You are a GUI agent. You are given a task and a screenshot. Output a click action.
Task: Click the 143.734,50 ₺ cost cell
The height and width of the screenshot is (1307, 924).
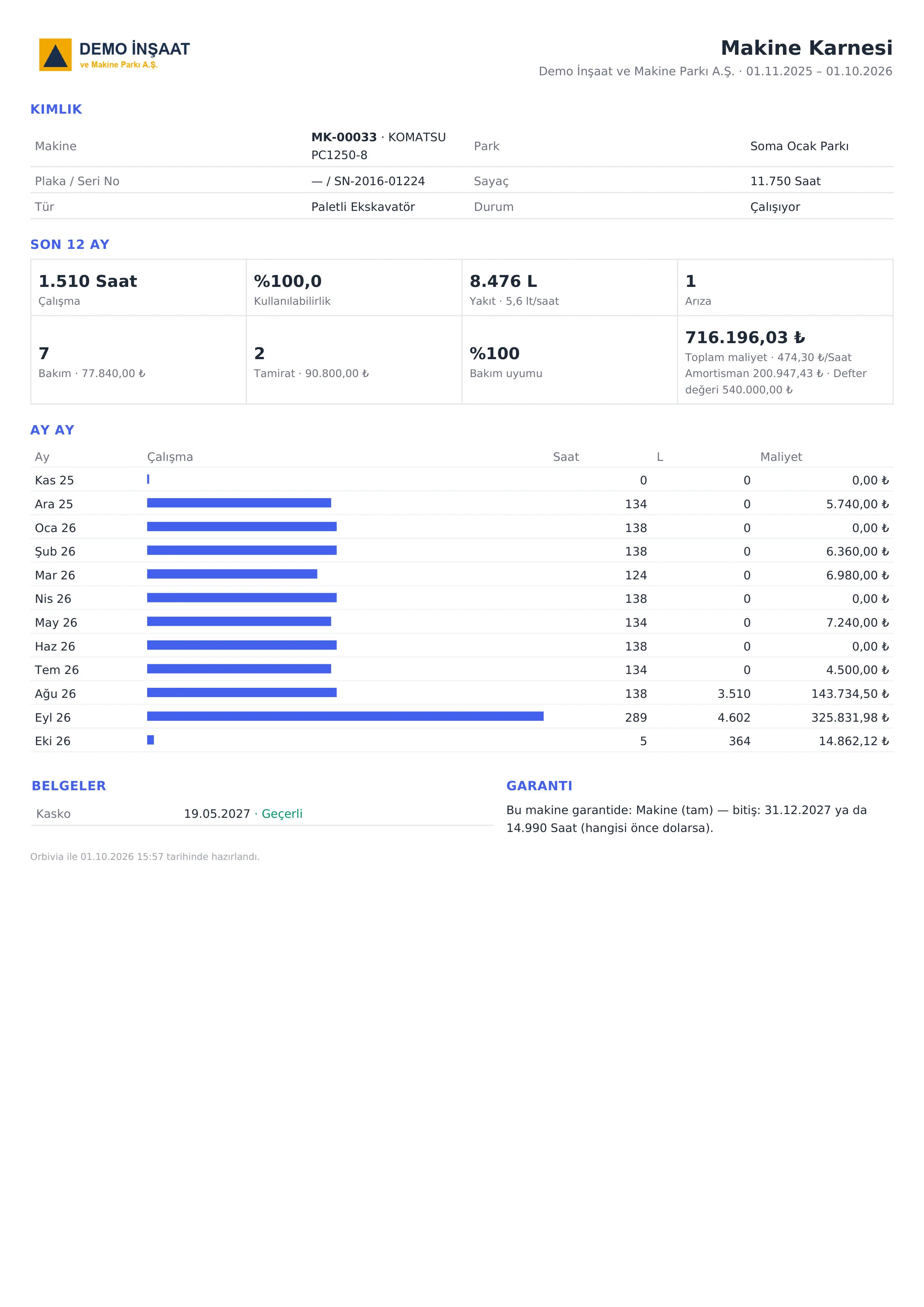click(x=850, y=694)
